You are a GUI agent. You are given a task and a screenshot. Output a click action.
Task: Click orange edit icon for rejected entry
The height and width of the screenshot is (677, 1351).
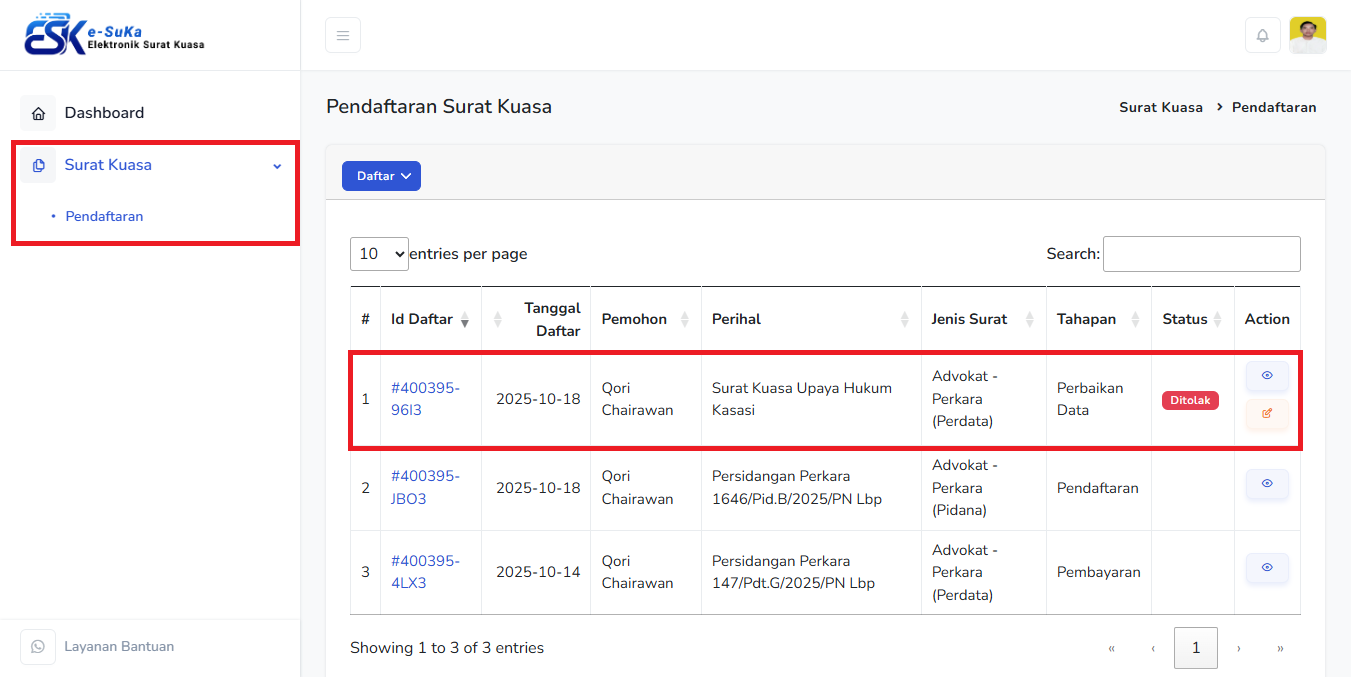[x=1267, y=413]
